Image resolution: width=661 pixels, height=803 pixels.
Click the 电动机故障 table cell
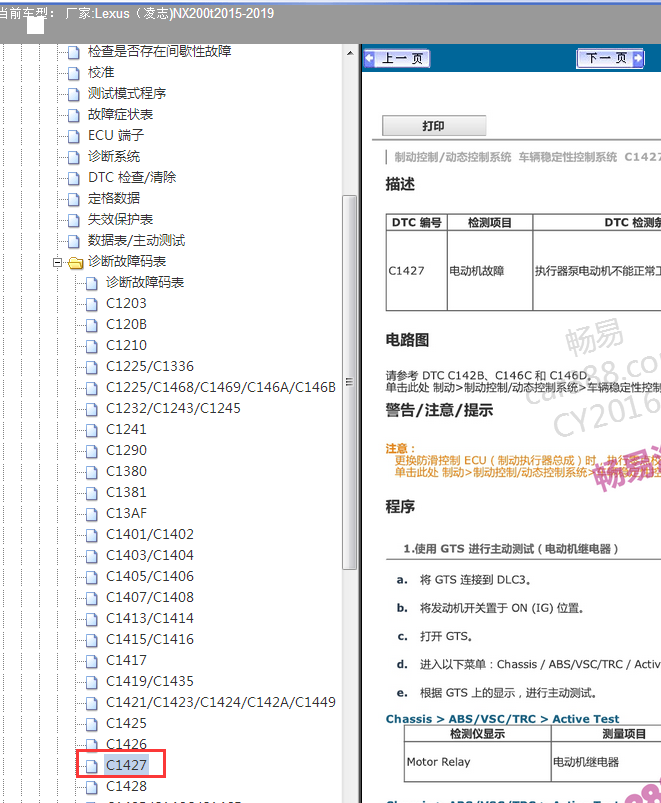coord(489,270)
